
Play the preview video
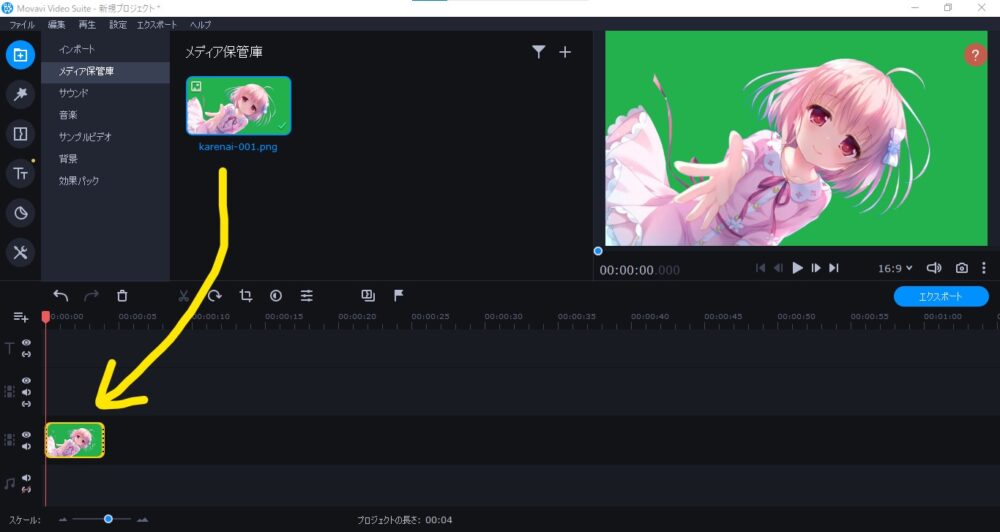coord(797,268)
